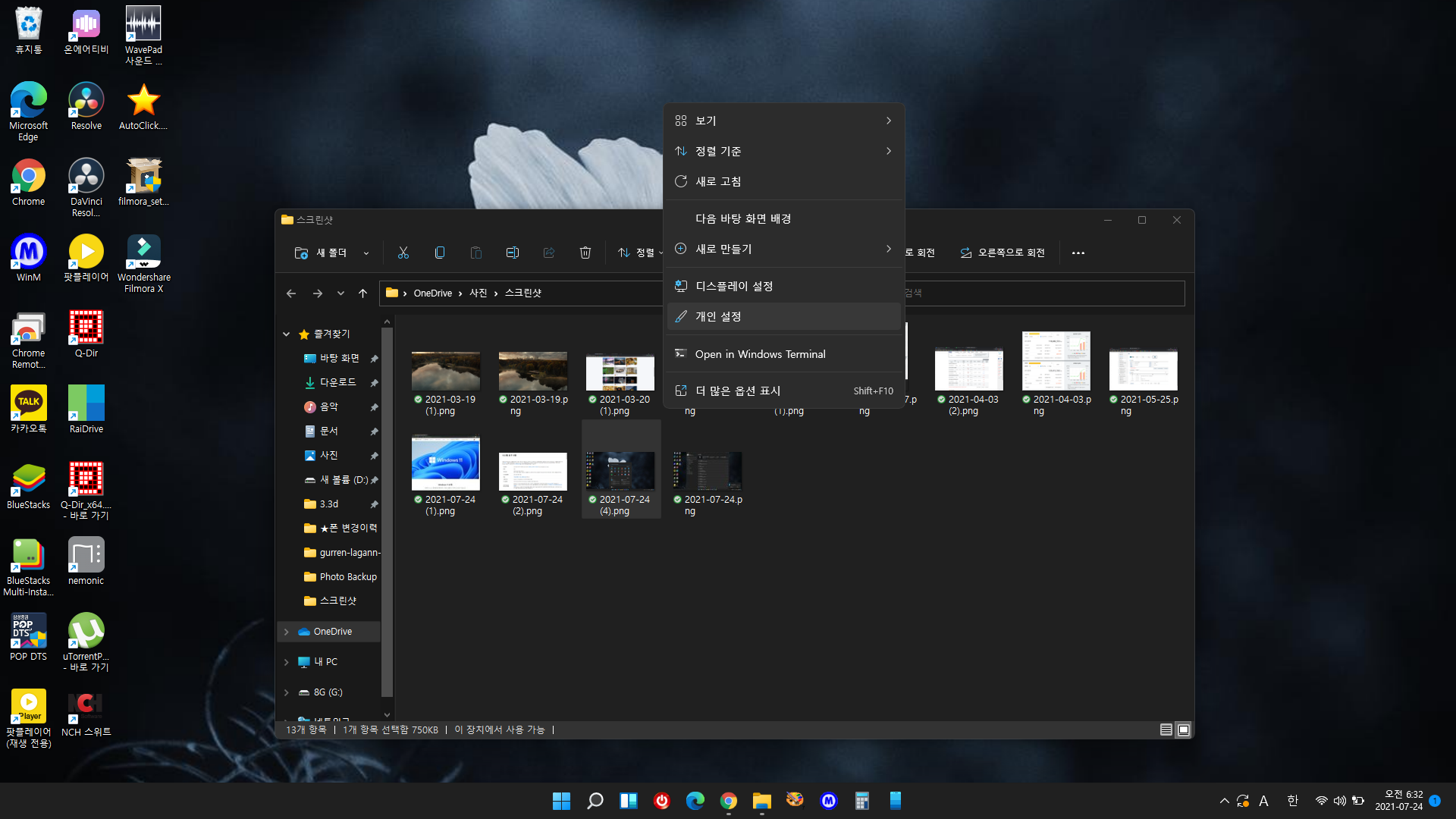
Task: Open the three-dots More options menu
Action: [x=1078, y=253]
